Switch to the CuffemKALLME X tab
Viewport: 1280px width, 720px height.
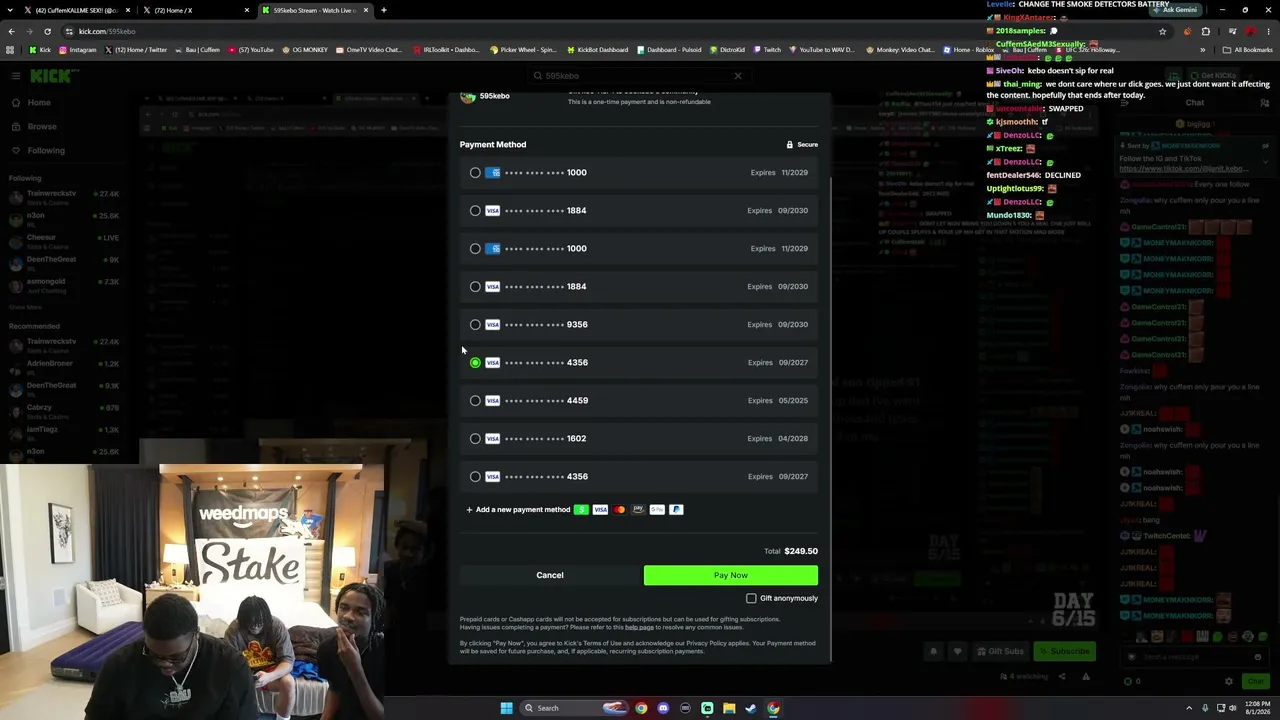pyautogui.click(x=77, y=10)
